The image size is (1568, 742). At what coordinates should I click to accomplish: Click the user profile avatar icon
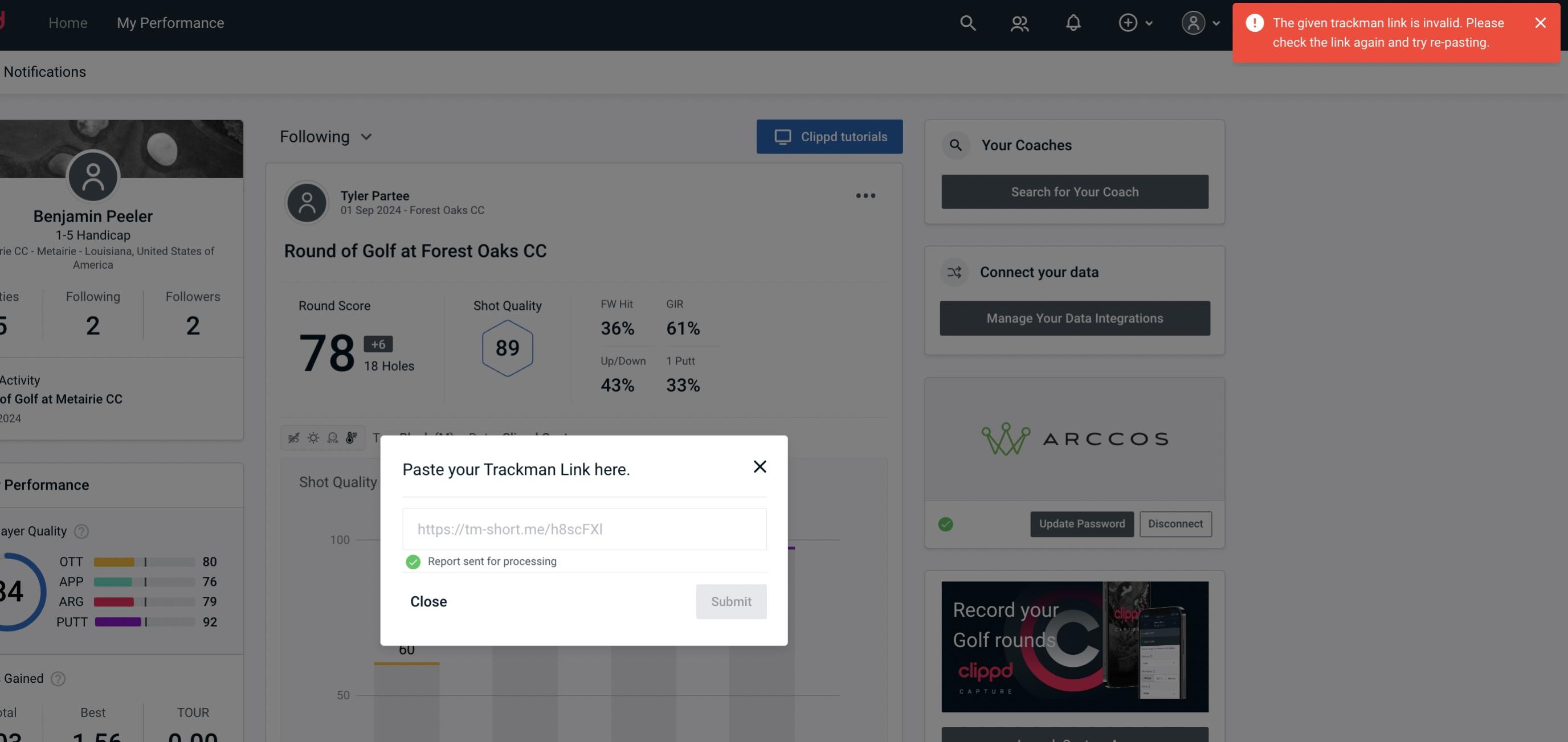pyautogui.click(x=1193, y=22)
